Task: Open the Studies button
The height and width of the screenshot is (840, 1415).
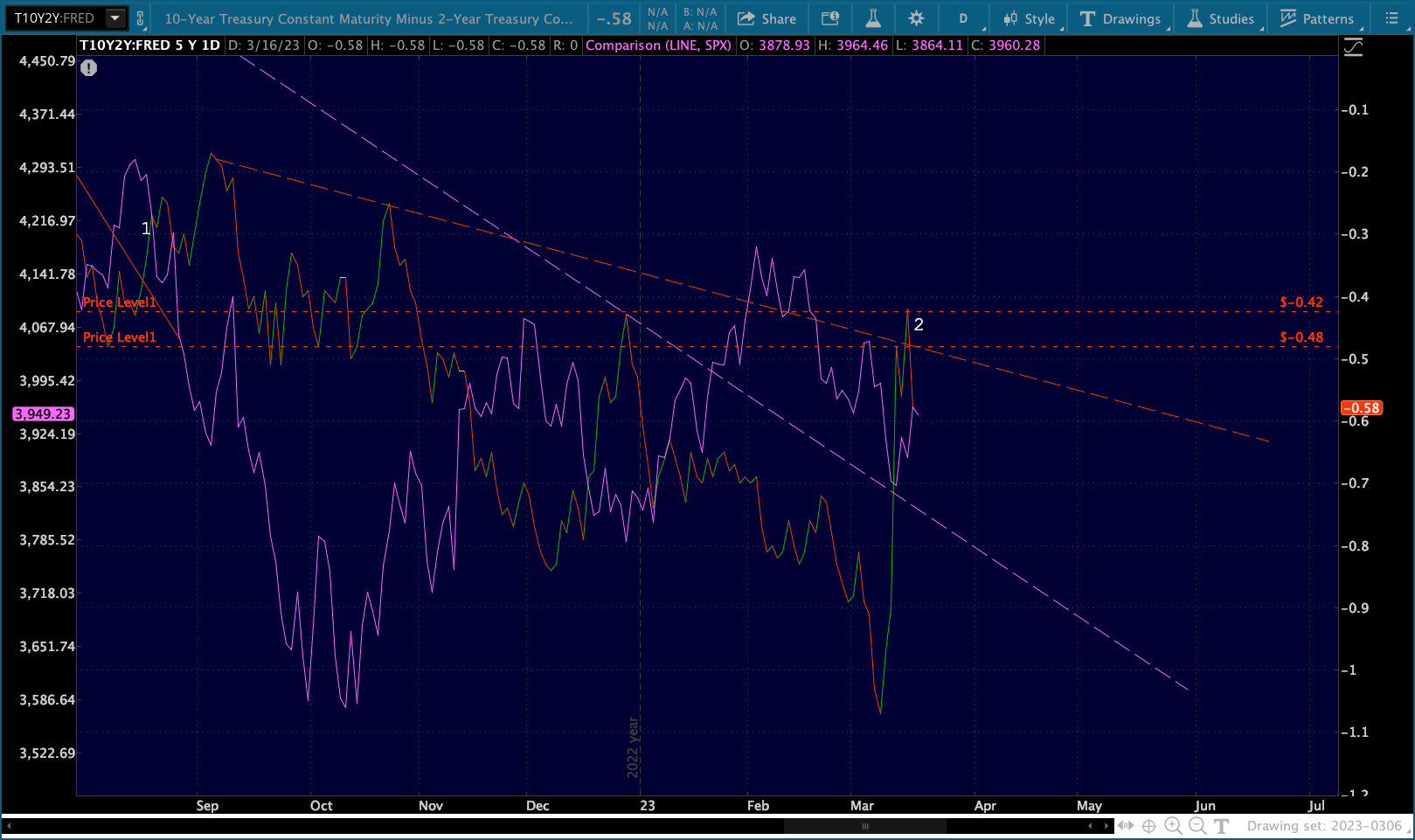Action: pyautogui.click(x=1221, y=18)
